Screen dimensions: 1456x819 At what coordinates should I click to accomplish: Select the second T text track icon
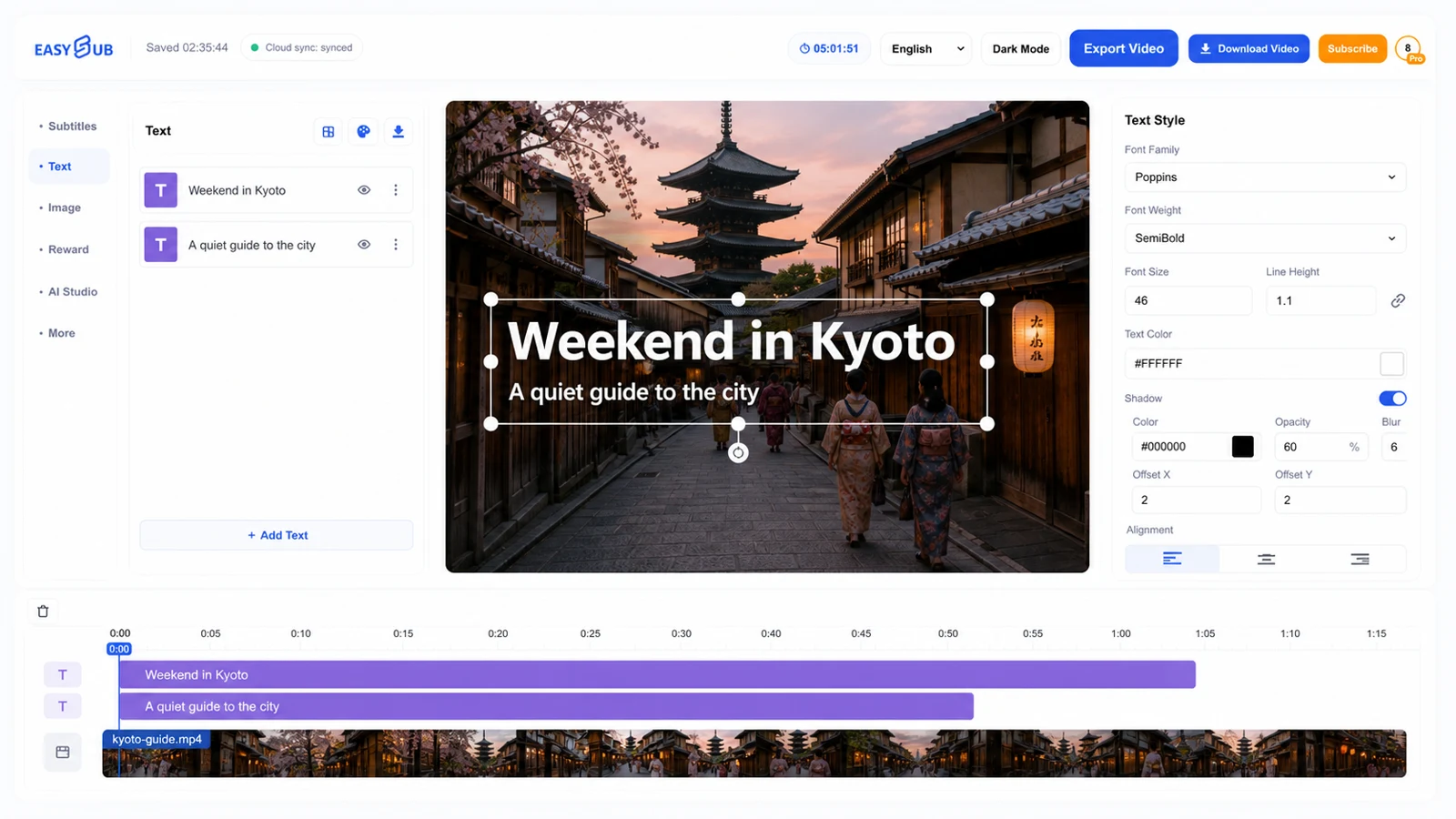tap(63, 706)
